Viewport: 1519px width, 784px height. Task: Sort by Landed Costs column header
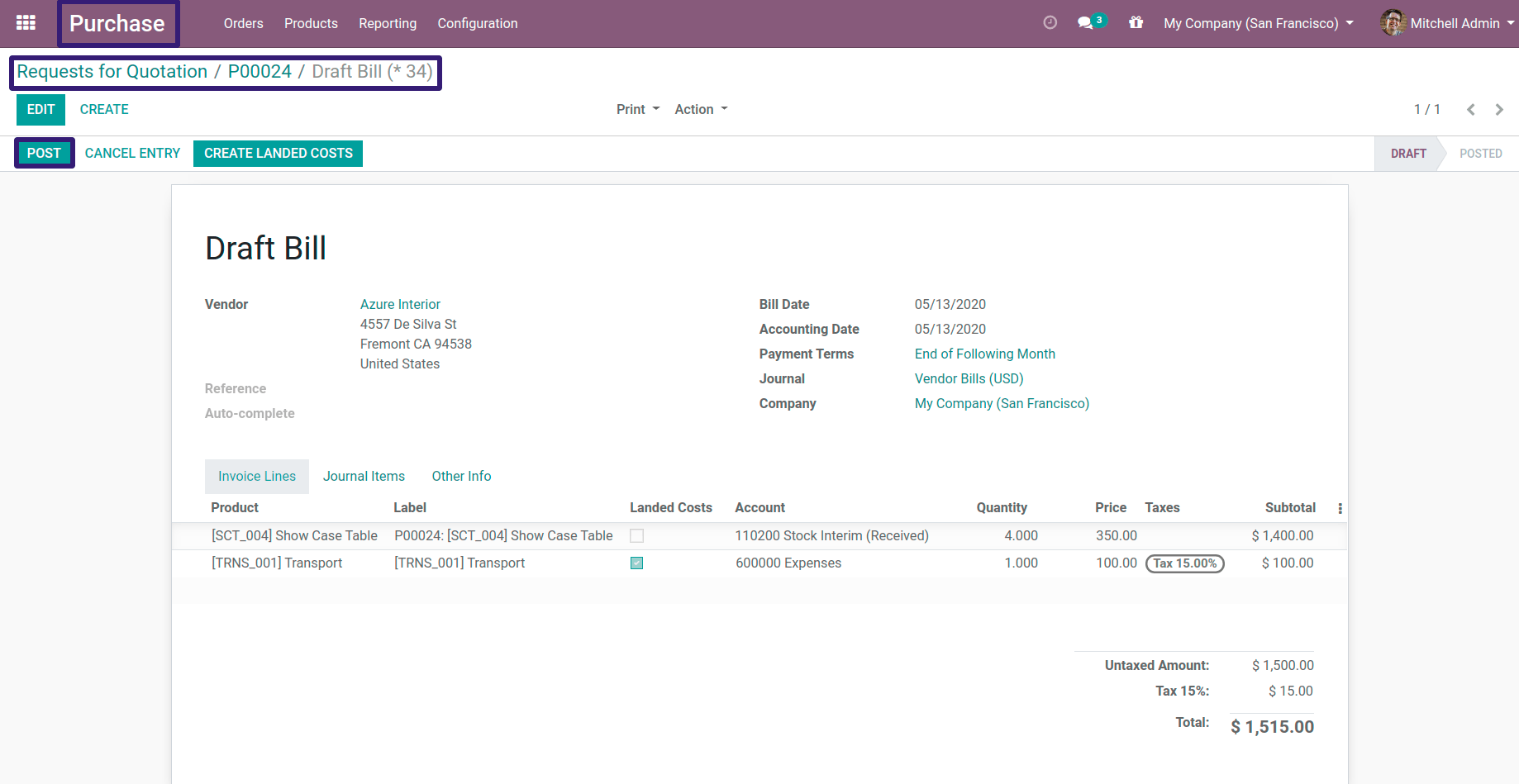click(x=671, y=508)
